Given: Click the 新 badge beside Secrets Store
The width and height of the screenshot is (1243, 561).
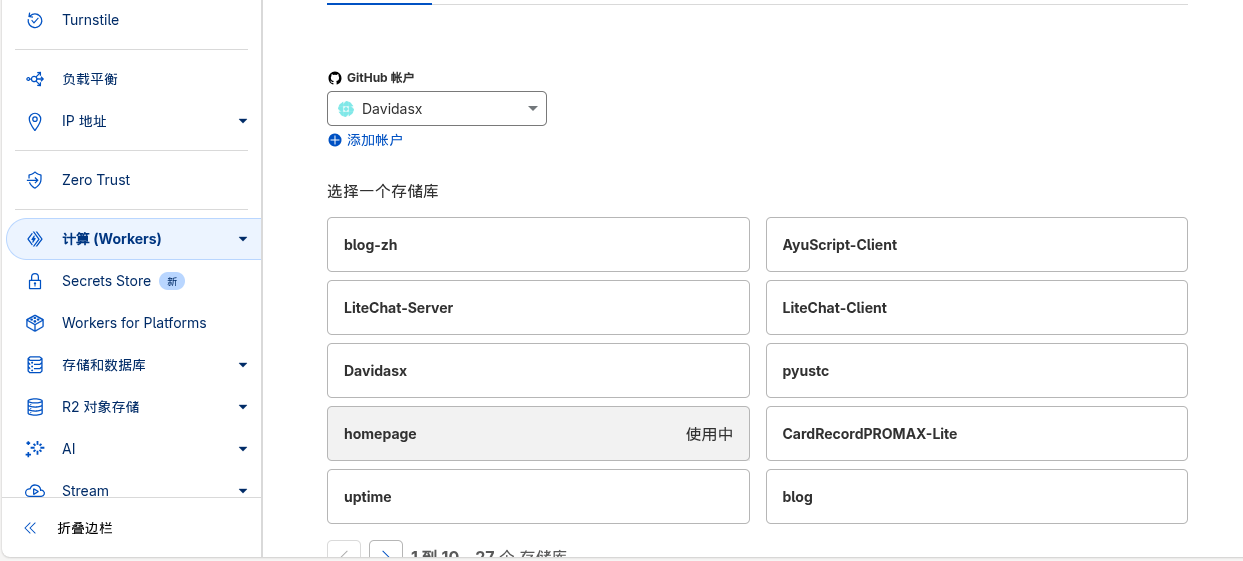Looking at the screenshot, I should pyautogui.click(x=172, y=282).
